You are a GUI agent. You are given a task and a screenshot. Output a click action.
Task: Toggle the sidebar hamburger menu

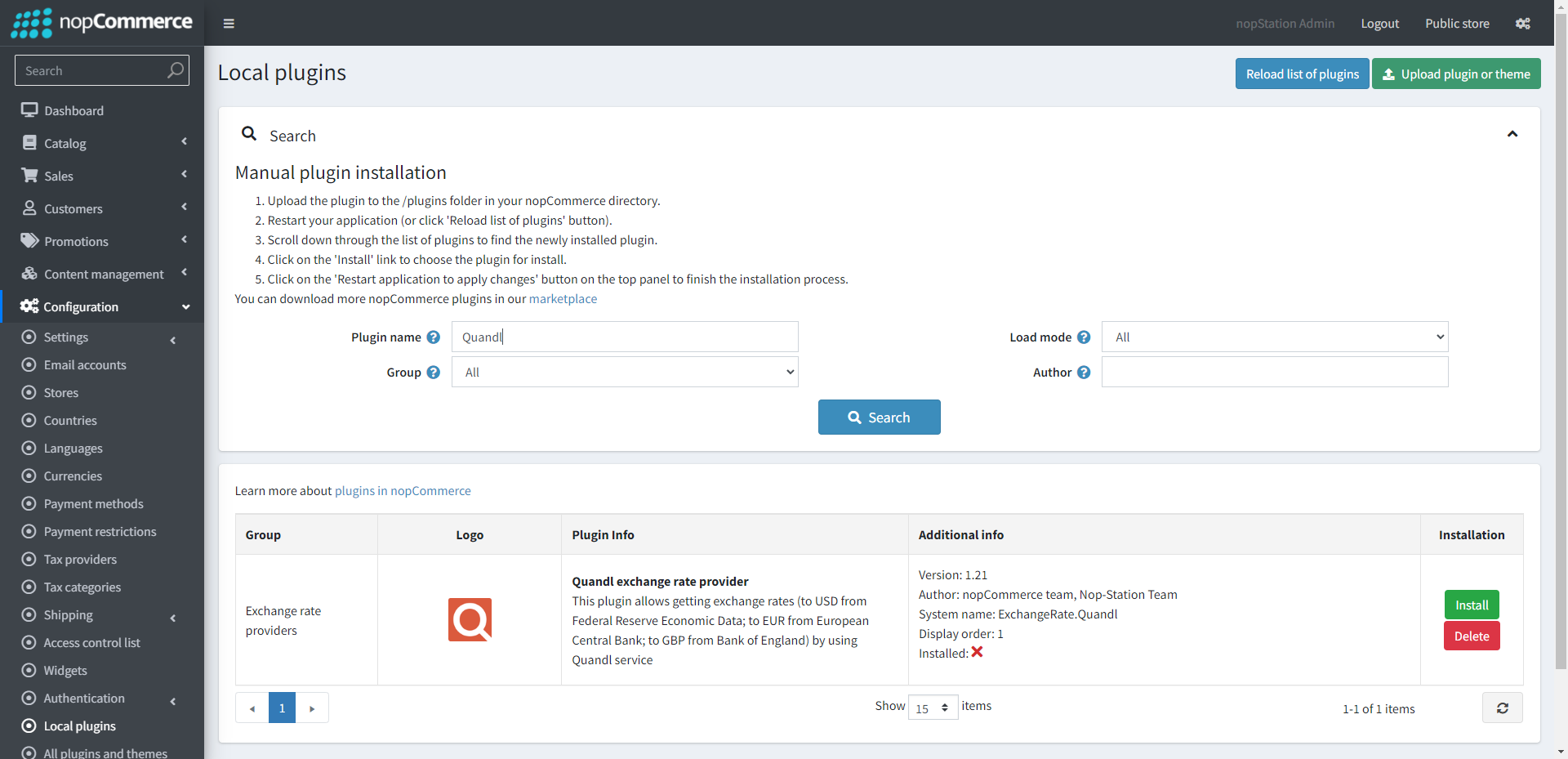pyautogui.click(x=229, y=24)
